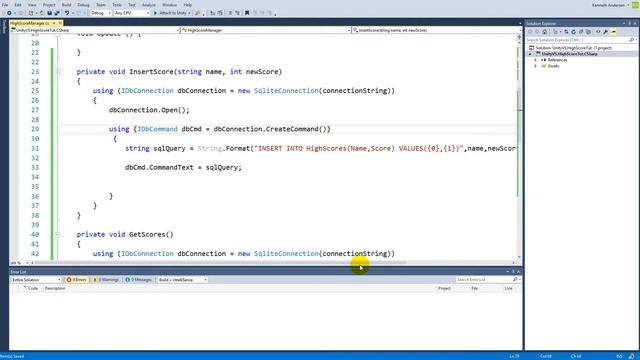Click the Save file toolbar icon
The width and height of the screenshot is (640, 360).
(x=50, y=13)
